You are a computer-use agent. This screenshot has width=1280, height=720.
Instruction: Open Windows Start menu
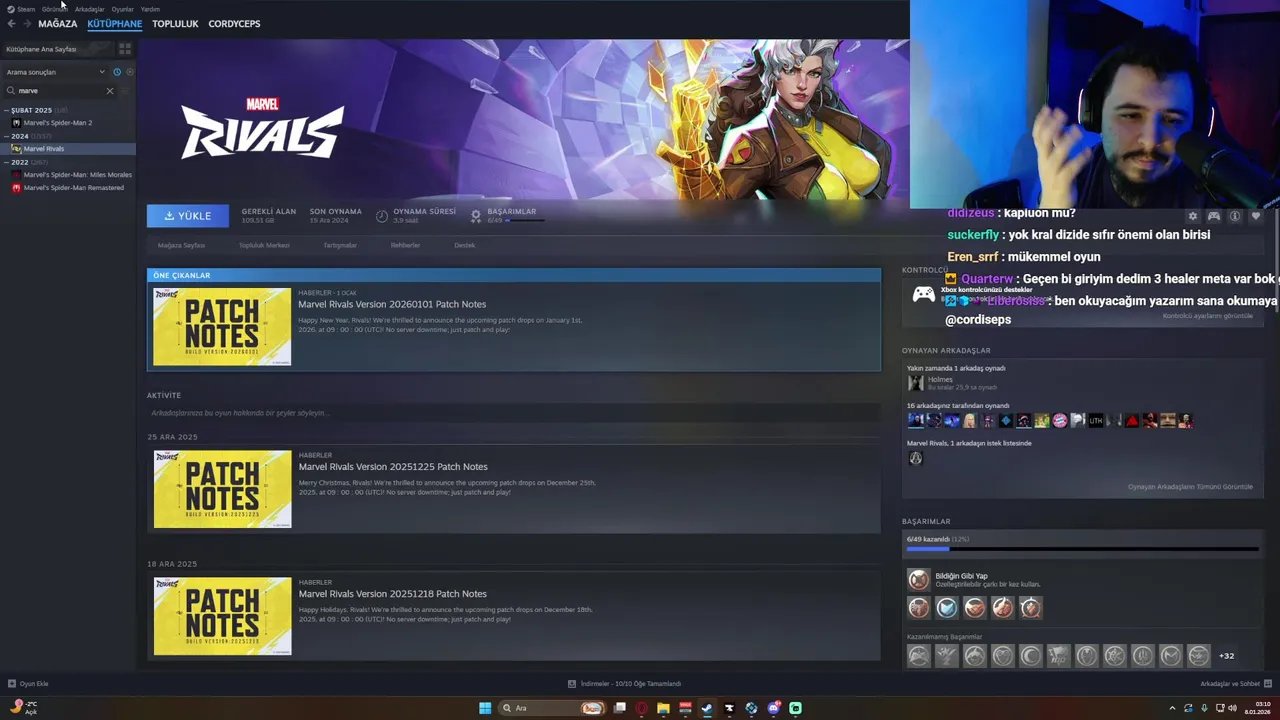point(485,708)
